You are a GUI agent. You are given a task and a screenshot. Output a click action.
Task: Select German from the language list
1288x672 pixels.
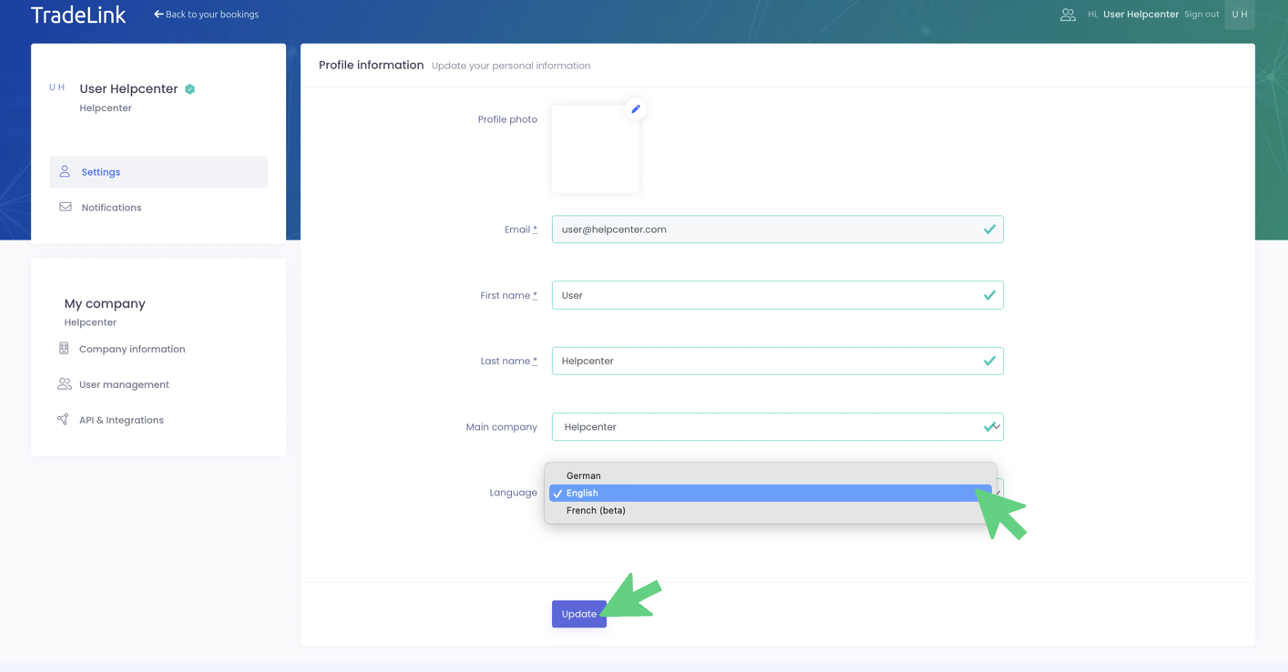583,476
